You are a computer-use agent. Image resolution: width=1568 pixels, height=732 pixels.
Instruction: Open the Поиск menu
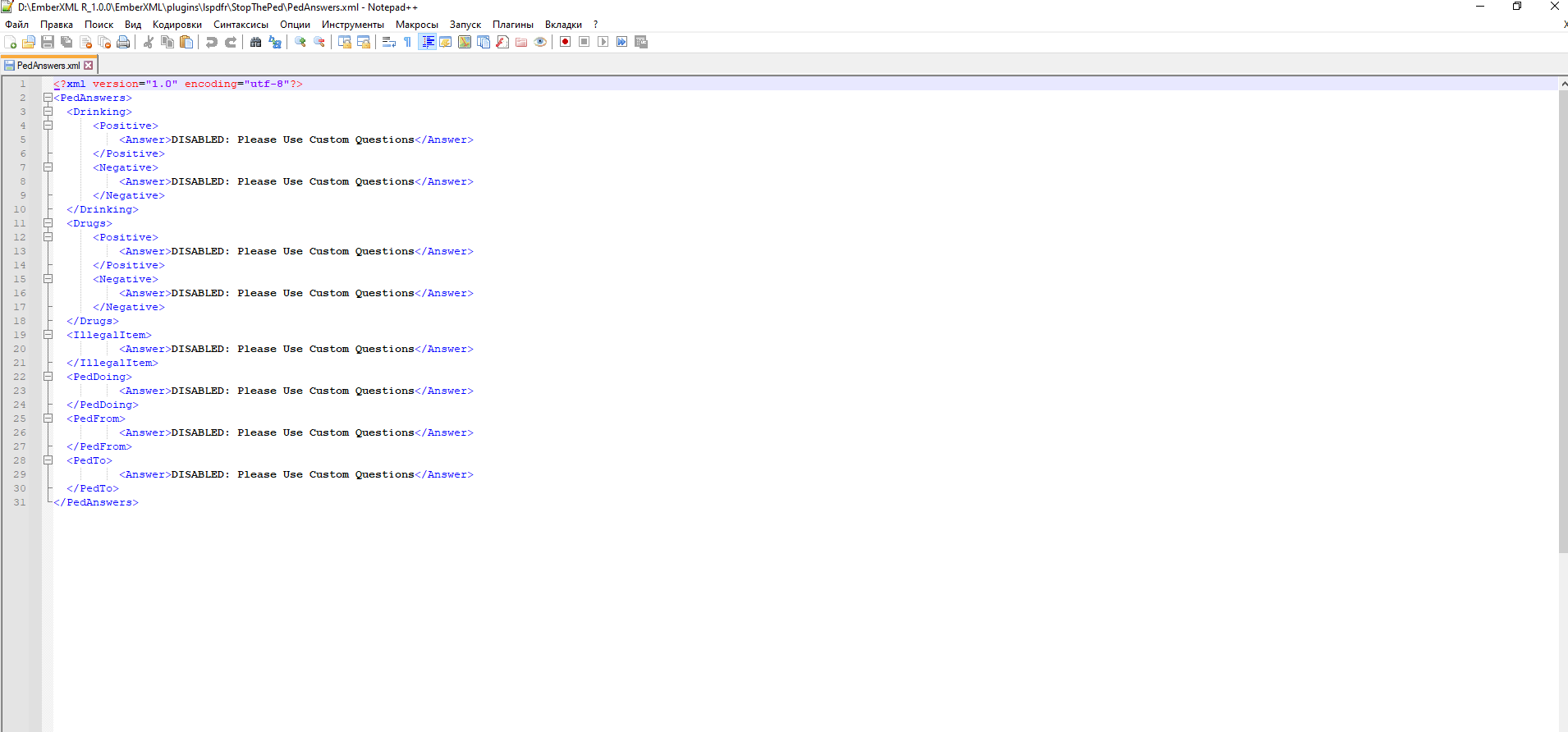point(99,25)
